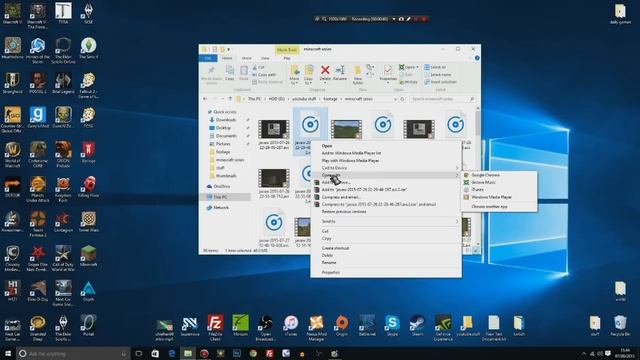Image resolution: width=640 pixels, height=360 pixels.
Task: Click the Cortana Ask me anything box
Action: 73,353
